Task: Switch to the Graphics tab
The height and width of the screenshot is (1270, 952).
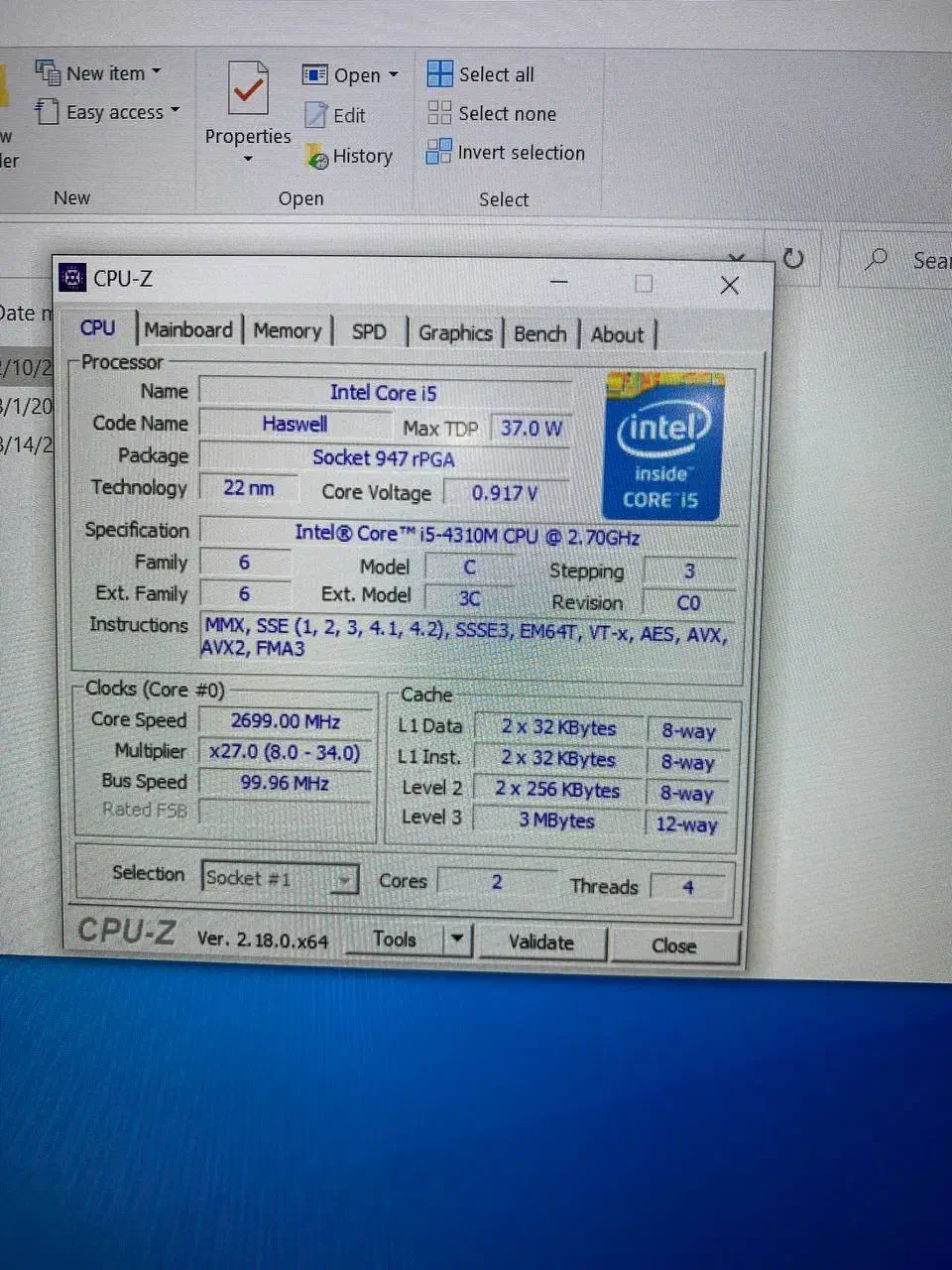Action: point(455,333)
